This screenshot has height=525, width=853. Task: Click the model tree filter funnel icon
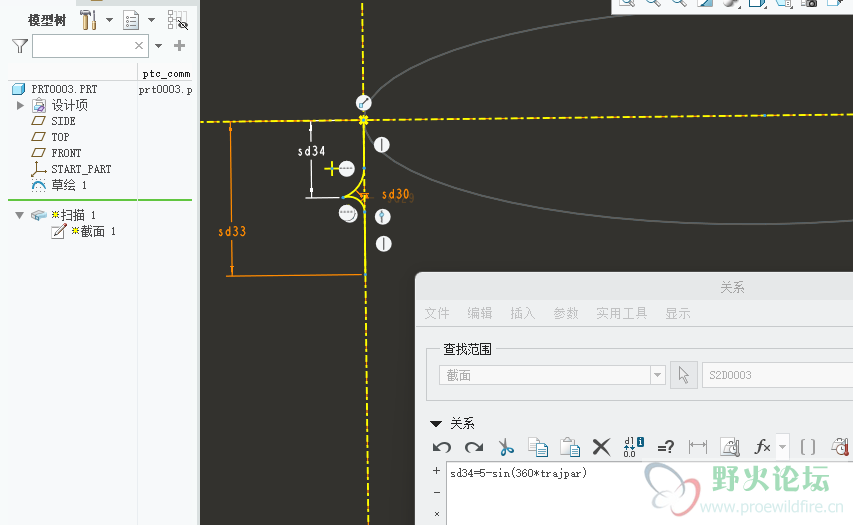[x=20, y=46]
